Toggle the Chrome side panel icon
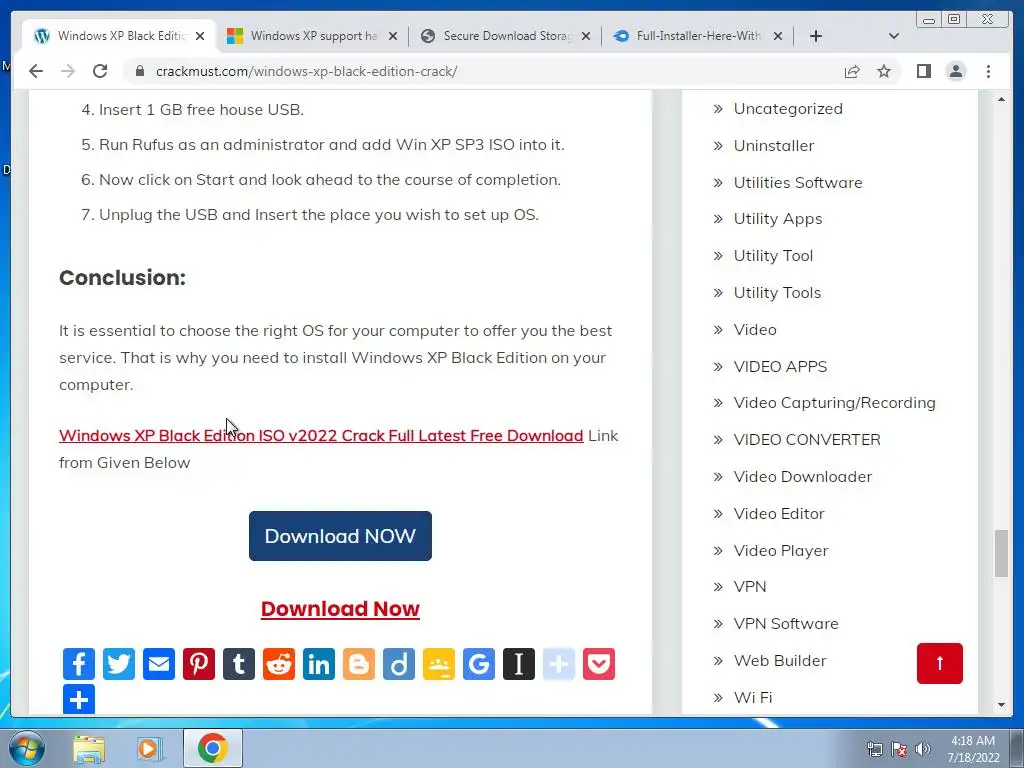Image resolution: width=1024 pixels, height=768 pixels. click(x=923, y=71)
